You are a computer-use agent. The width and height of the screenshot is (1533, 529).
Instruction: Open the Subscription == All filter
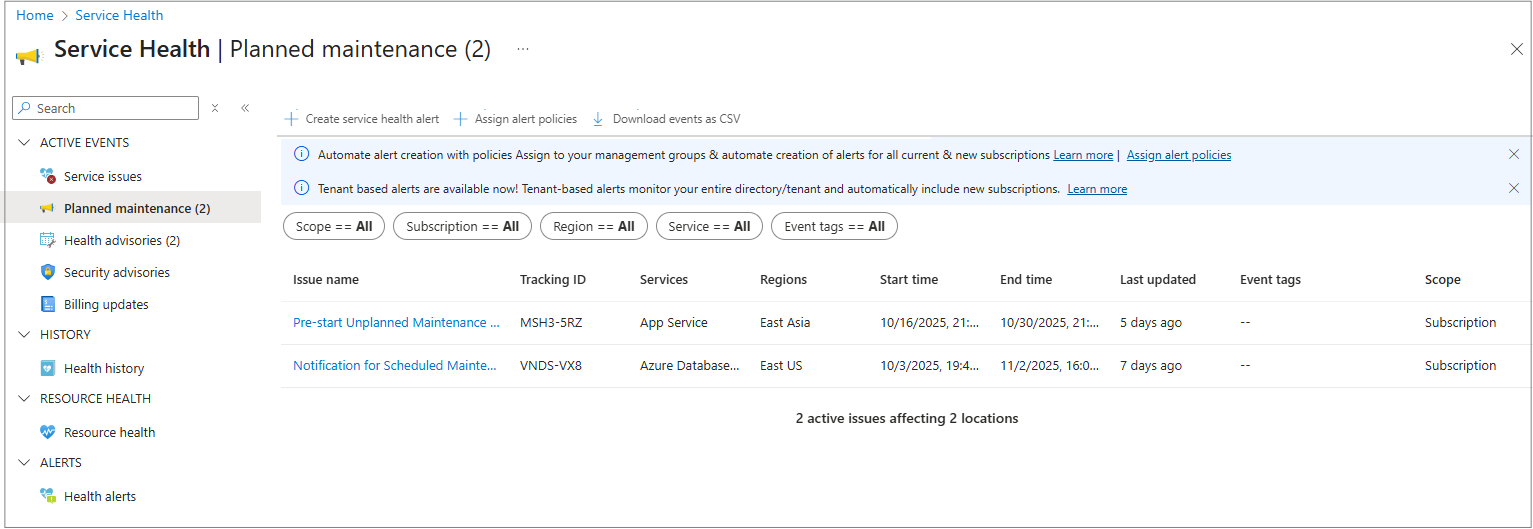pyautogui.click(x=462, y=227)
